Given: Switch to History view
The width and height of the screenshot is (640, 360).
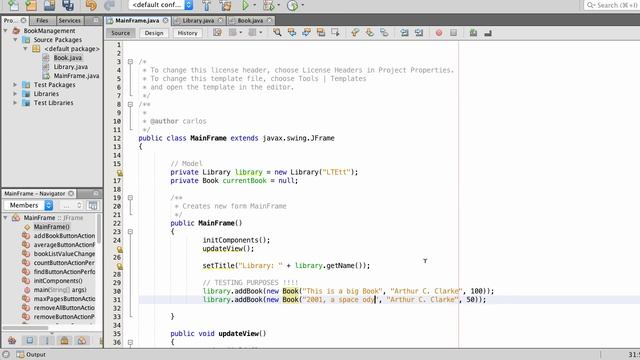Looking at the screenshot, I should (x=187, y=33).
